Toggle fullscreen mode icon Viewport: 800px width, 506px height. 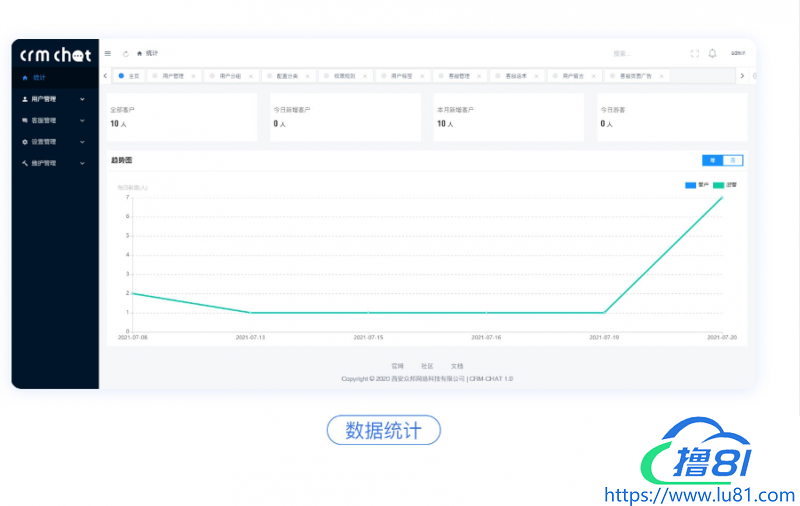695,53
